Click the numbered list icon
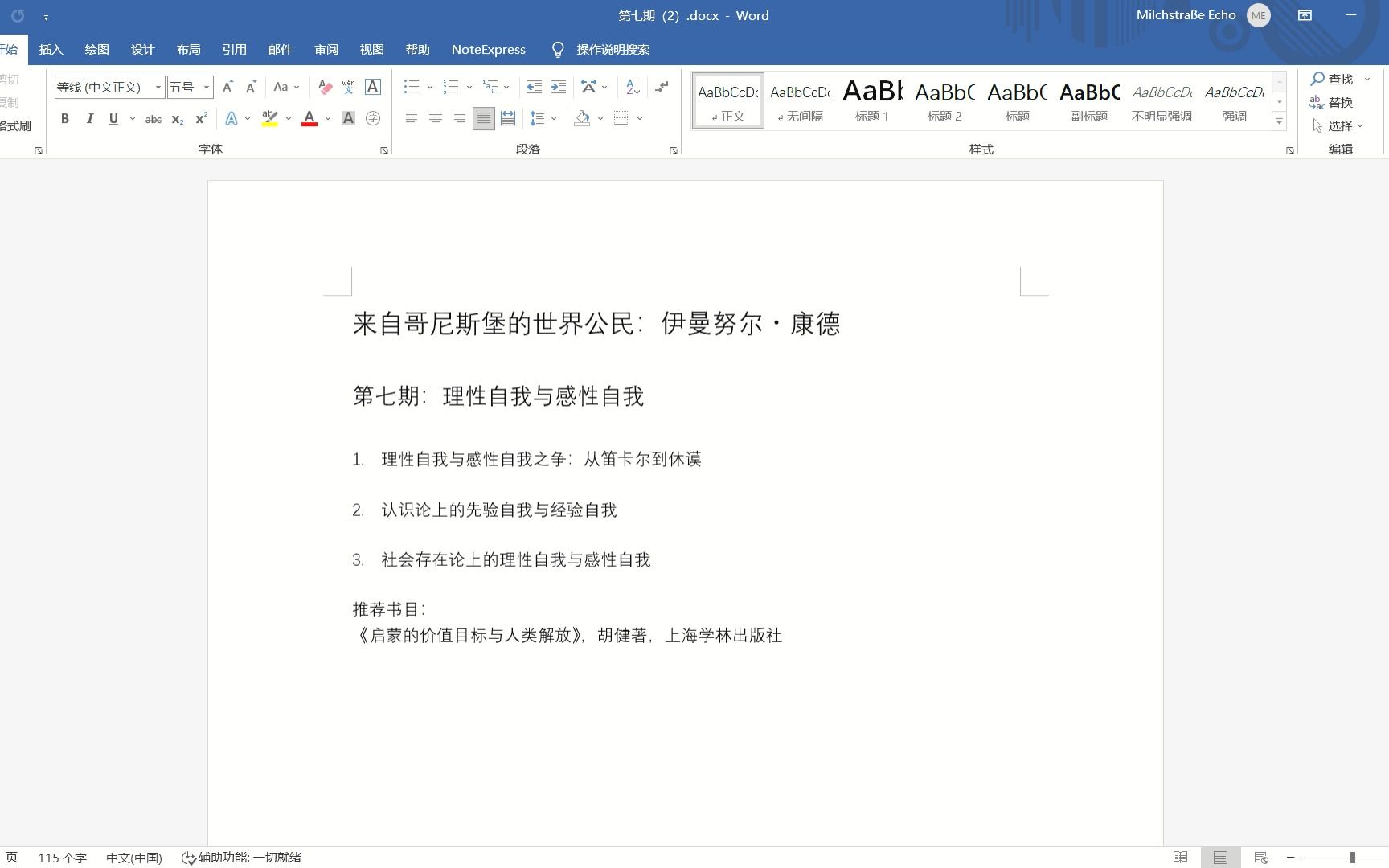 coord(451,87)
